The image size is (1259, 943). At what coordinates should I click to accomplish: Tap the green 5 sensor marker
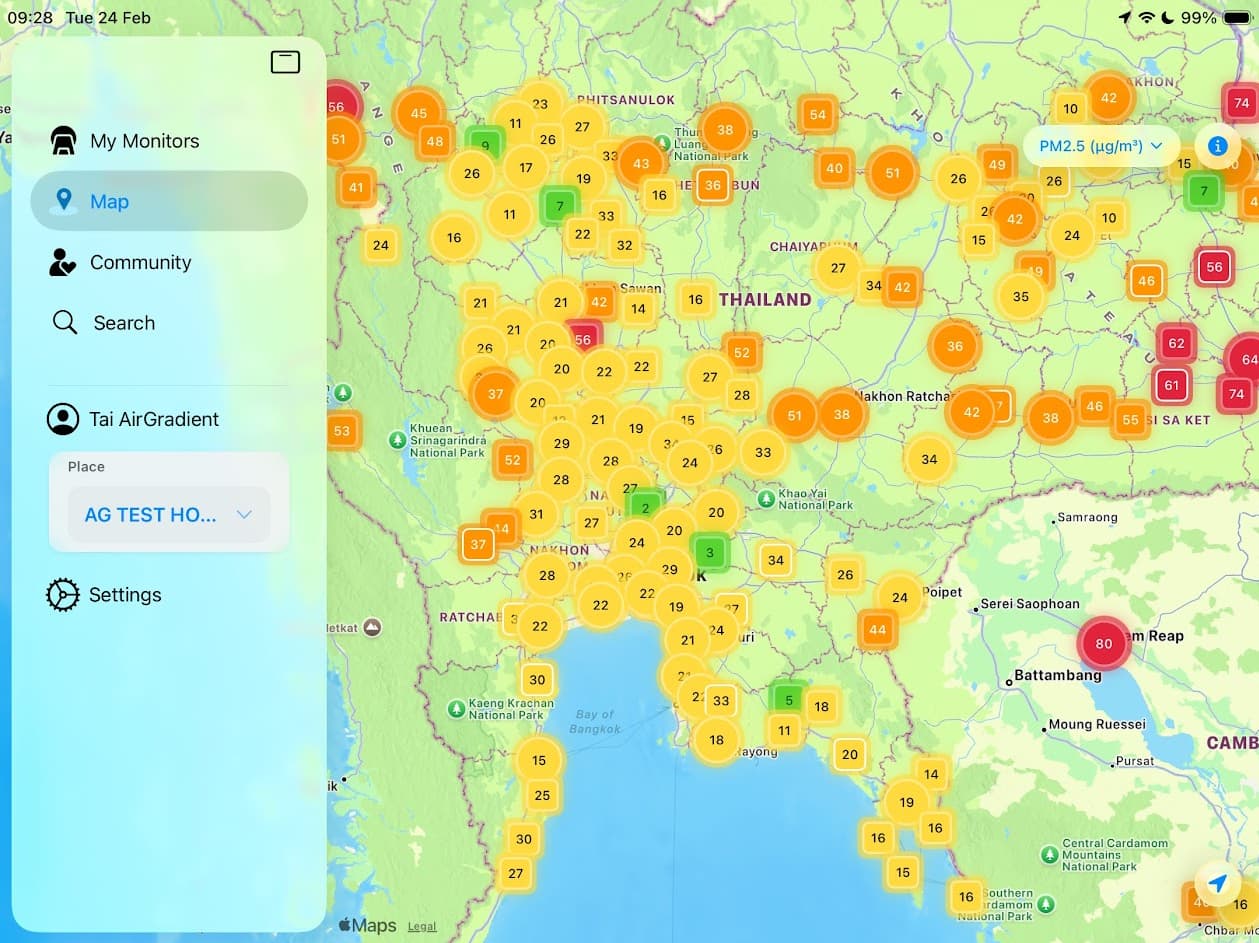(x=789, y=700)
